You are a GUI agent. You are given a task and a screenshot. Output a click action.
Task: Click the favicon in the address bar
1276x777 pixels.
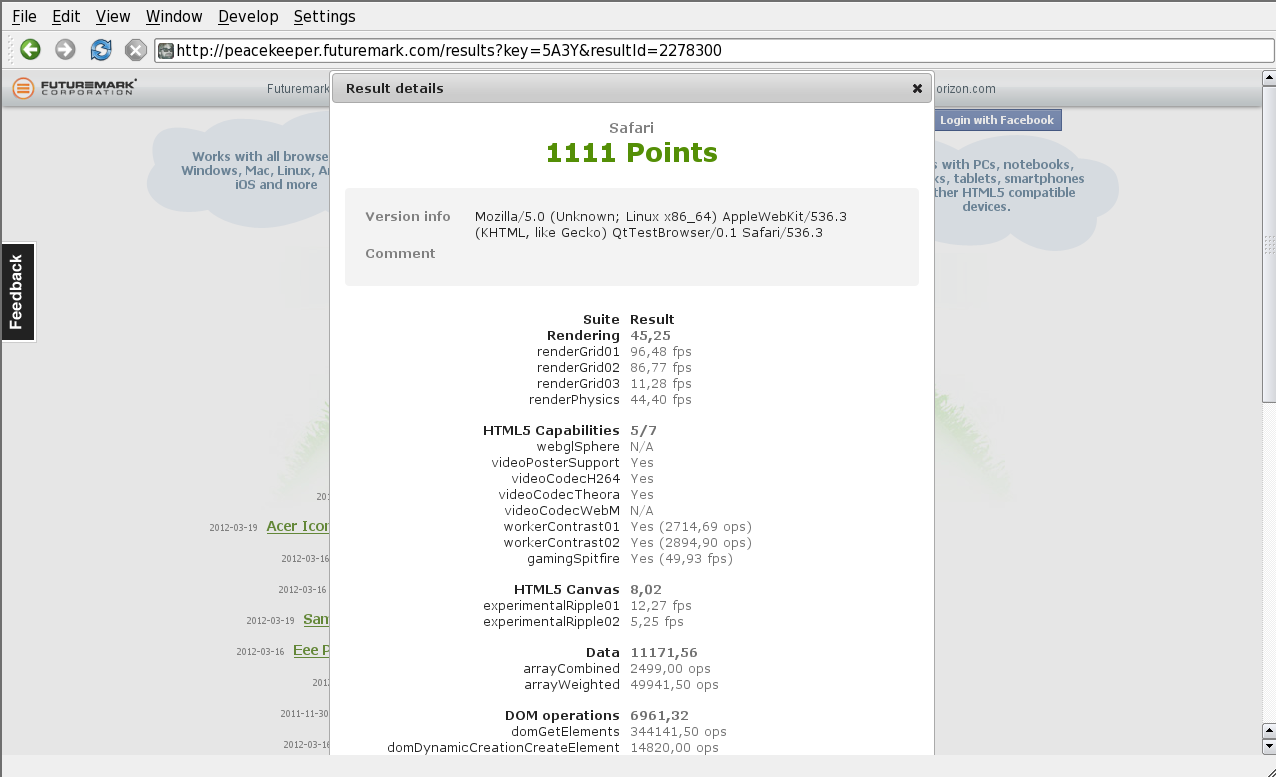click(166, 51)
